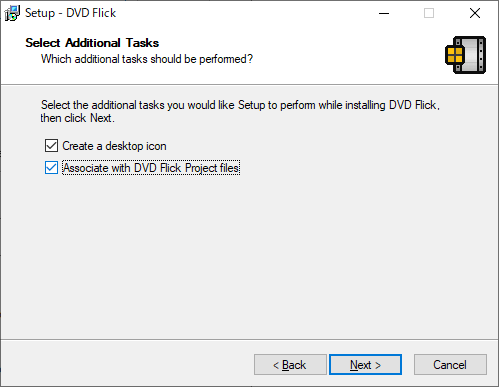Click the "Select Additional Tasks" heading
This screenshot has height=387, width=499.
92,43
